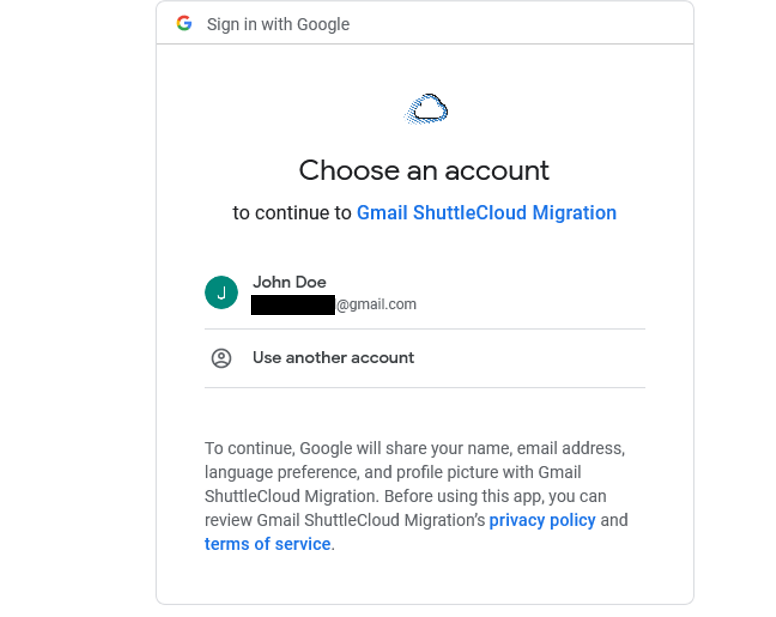Viewport: 776px width, 617px height.
Task: Click the Google "G" logo
Action: click(x=184, y=23)
